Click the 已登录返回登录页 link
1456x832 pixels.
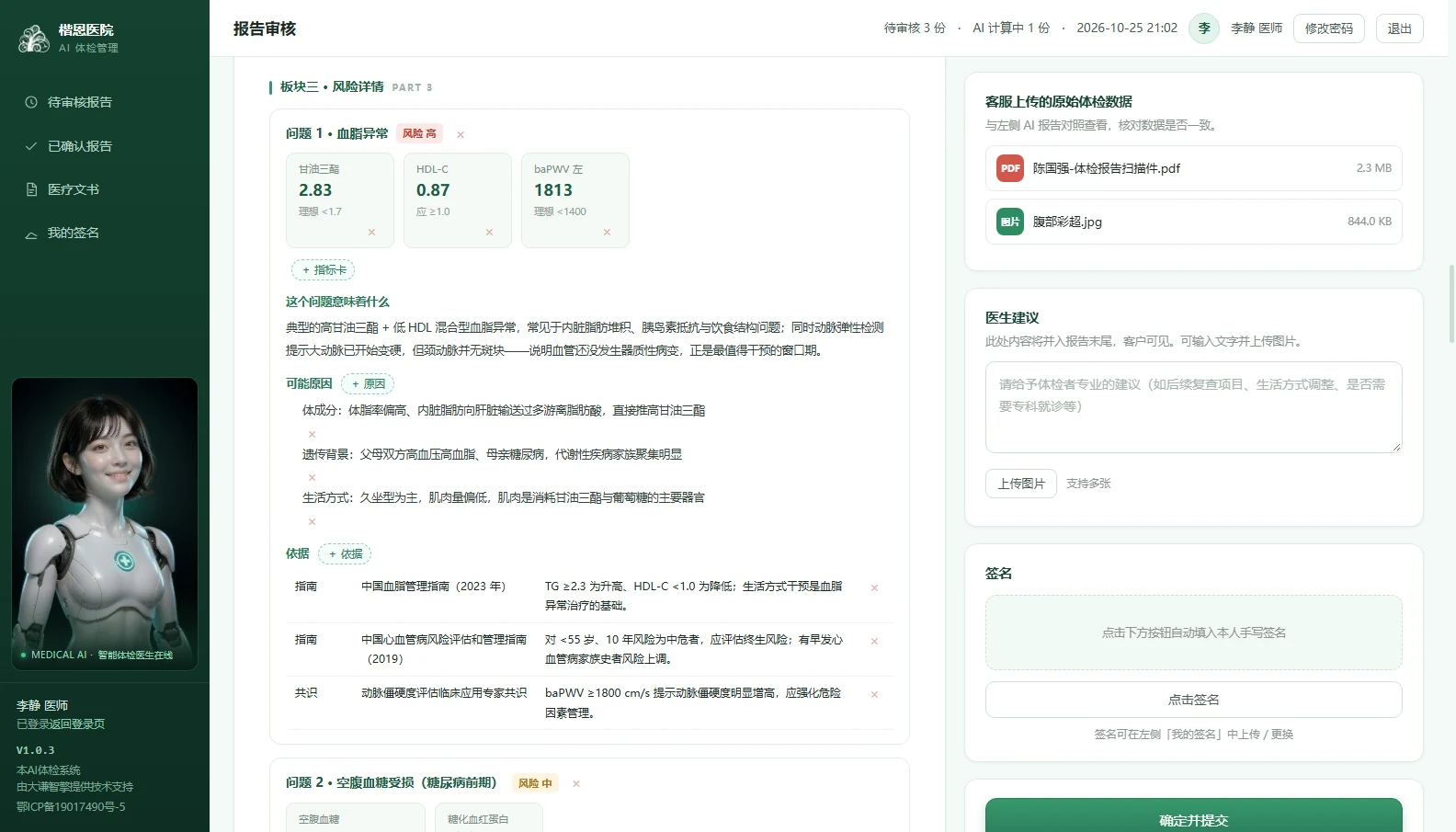click(61, 724)
